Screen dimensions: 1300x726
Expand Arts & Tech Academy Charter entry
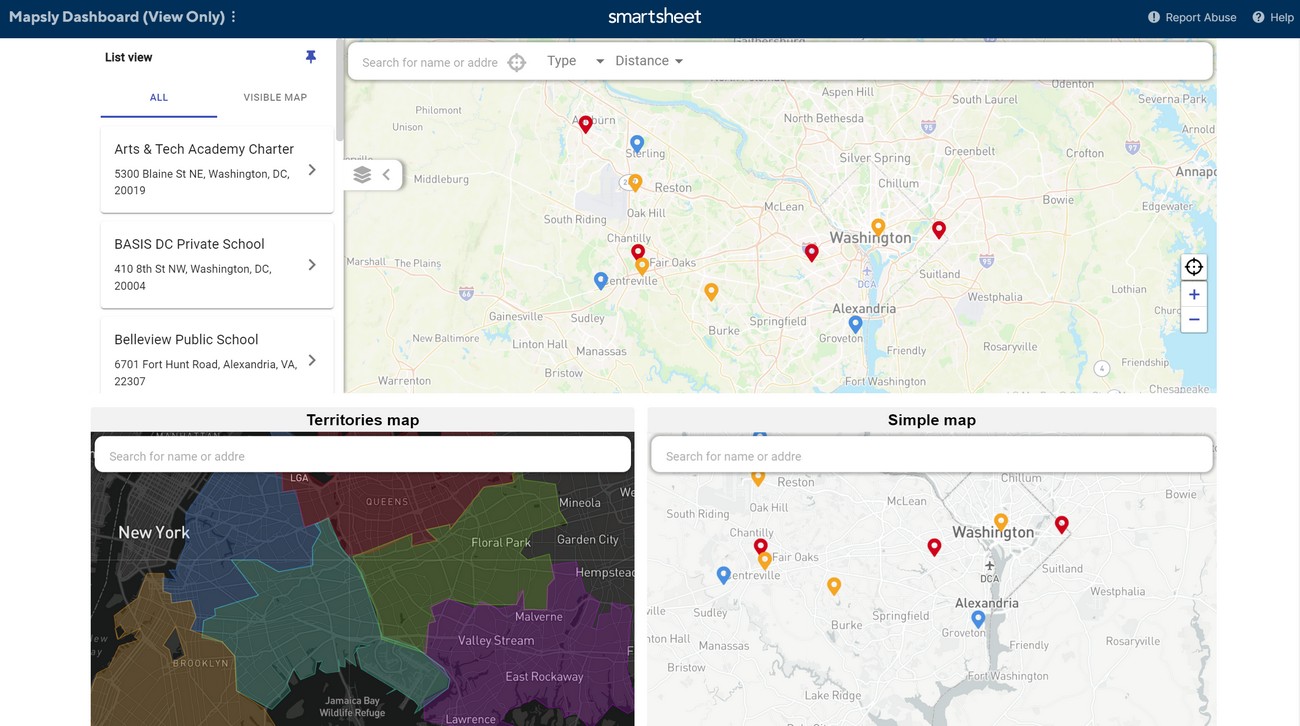pos(312,170)
